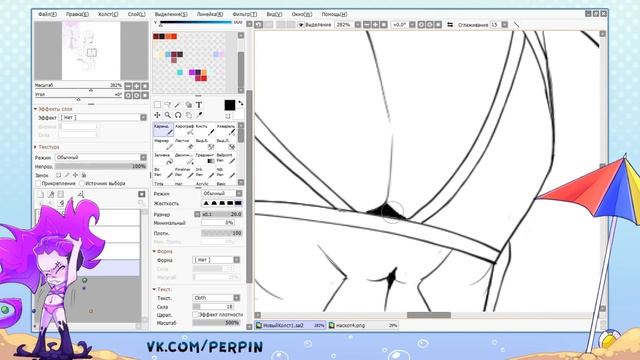Screen dimensions: 640x360
Task: Toggle lock transparency icon next to Замок
Action: point(58,175)
